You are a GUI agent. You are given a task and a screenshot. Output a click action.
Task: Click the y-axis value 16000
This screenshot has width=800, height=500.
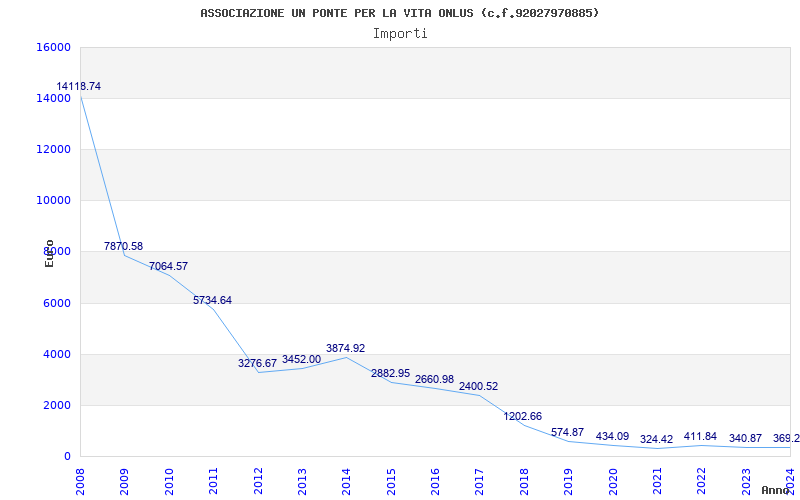(53, 47)
